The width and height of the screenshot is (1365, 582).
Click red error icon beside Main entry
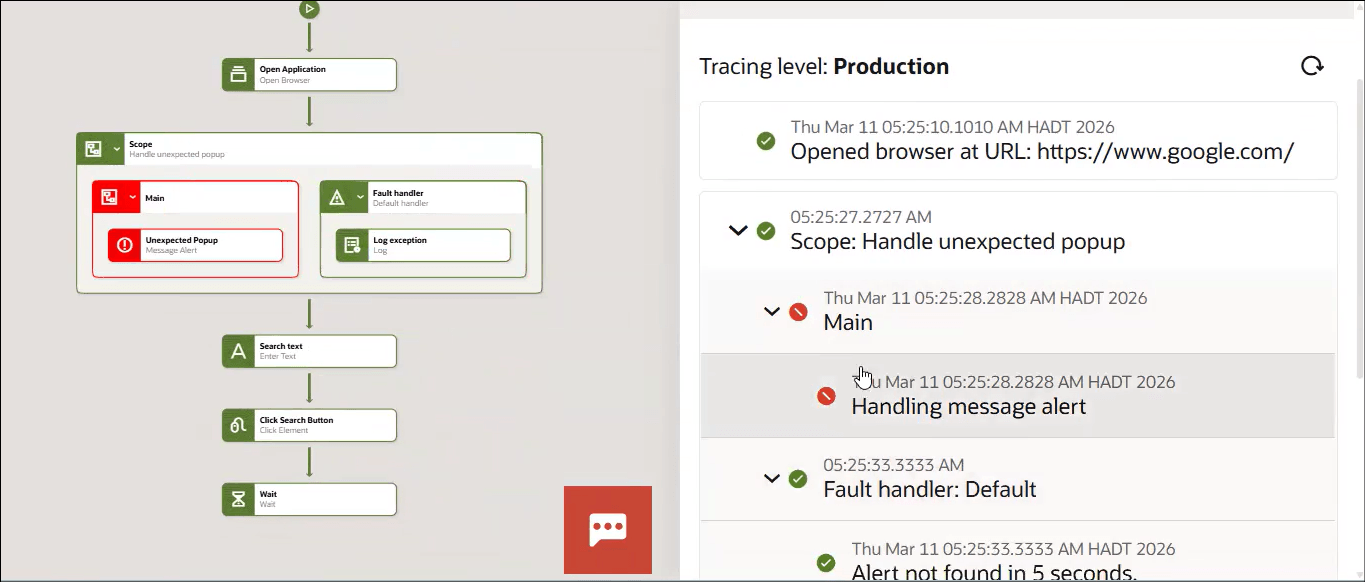coord(798,312)
